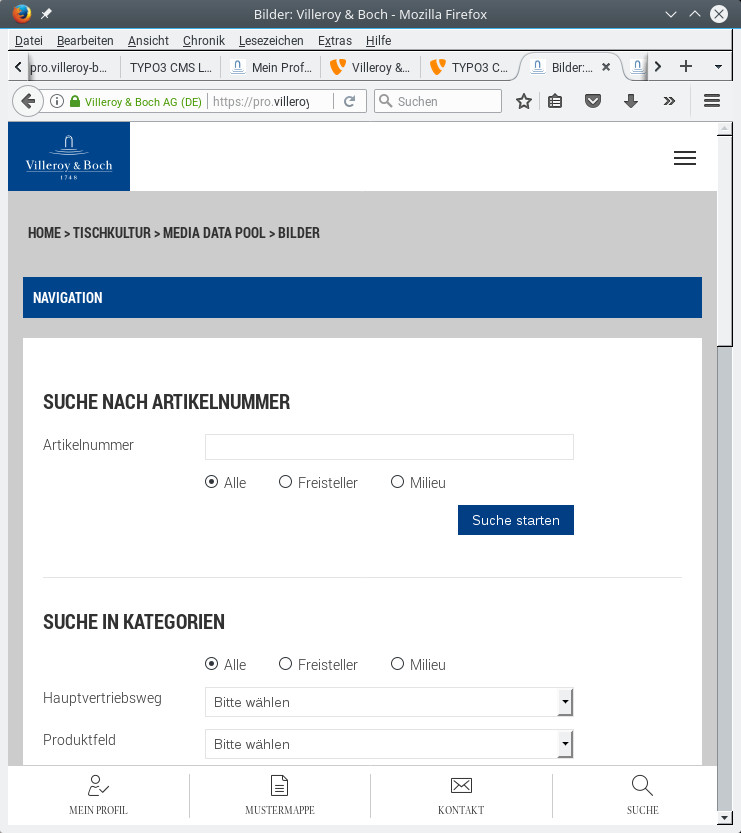Click the green padlock security icon
The image size is (741, 833).
pos(75,101)
